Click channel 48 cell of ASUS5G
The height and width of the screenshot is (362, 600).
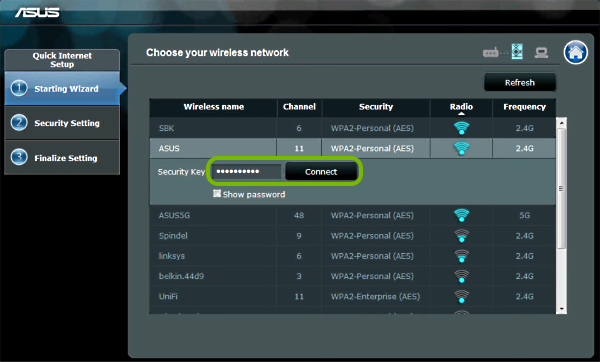(299, 215)
